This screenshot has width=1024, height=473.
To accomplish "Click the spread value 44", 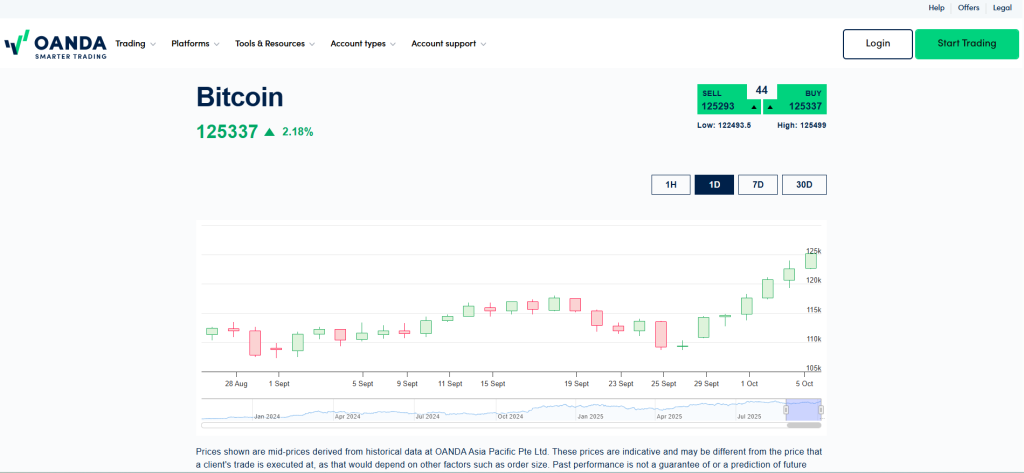I will (761, 90).
